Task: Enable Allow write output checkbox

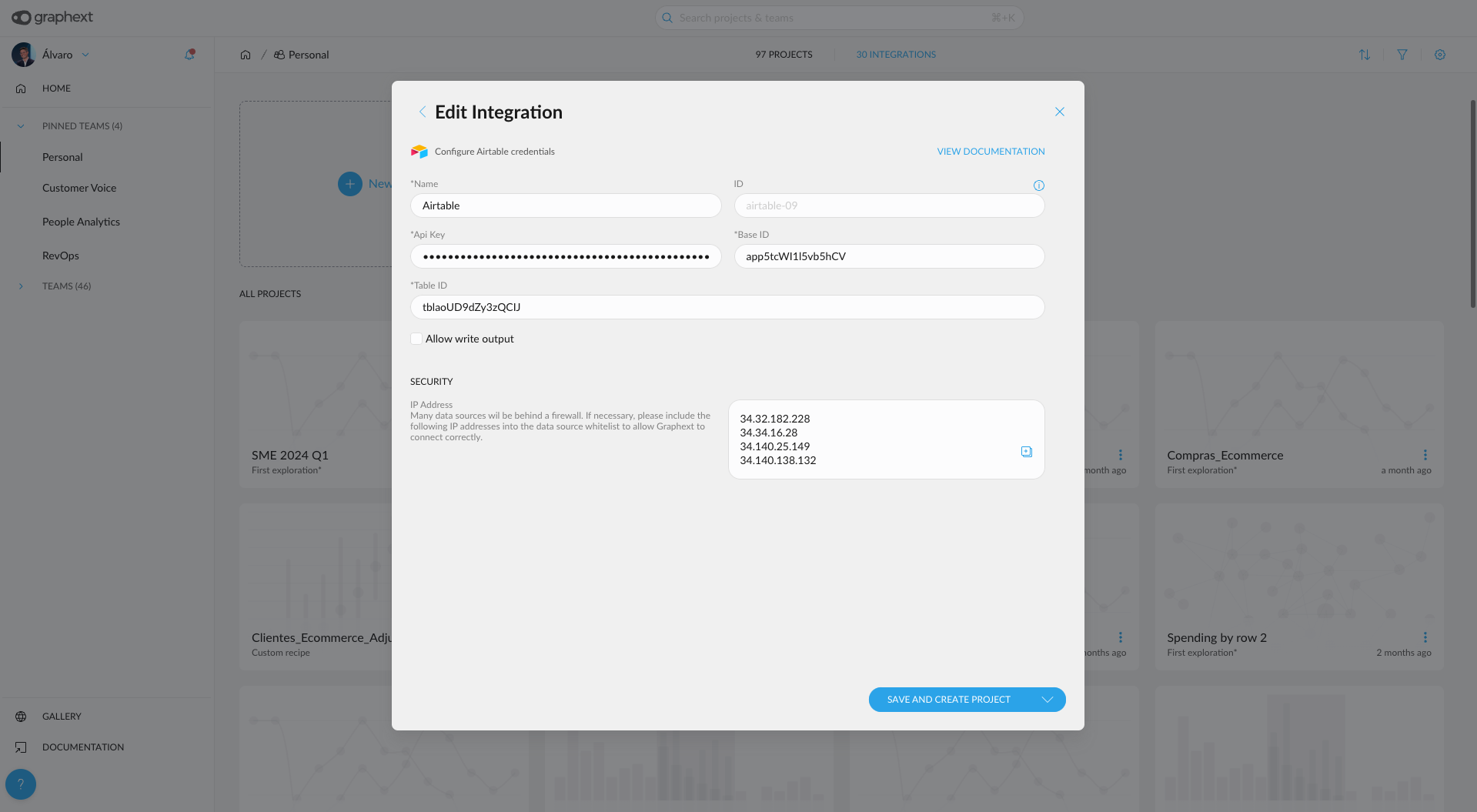Action: coord(416,339)
